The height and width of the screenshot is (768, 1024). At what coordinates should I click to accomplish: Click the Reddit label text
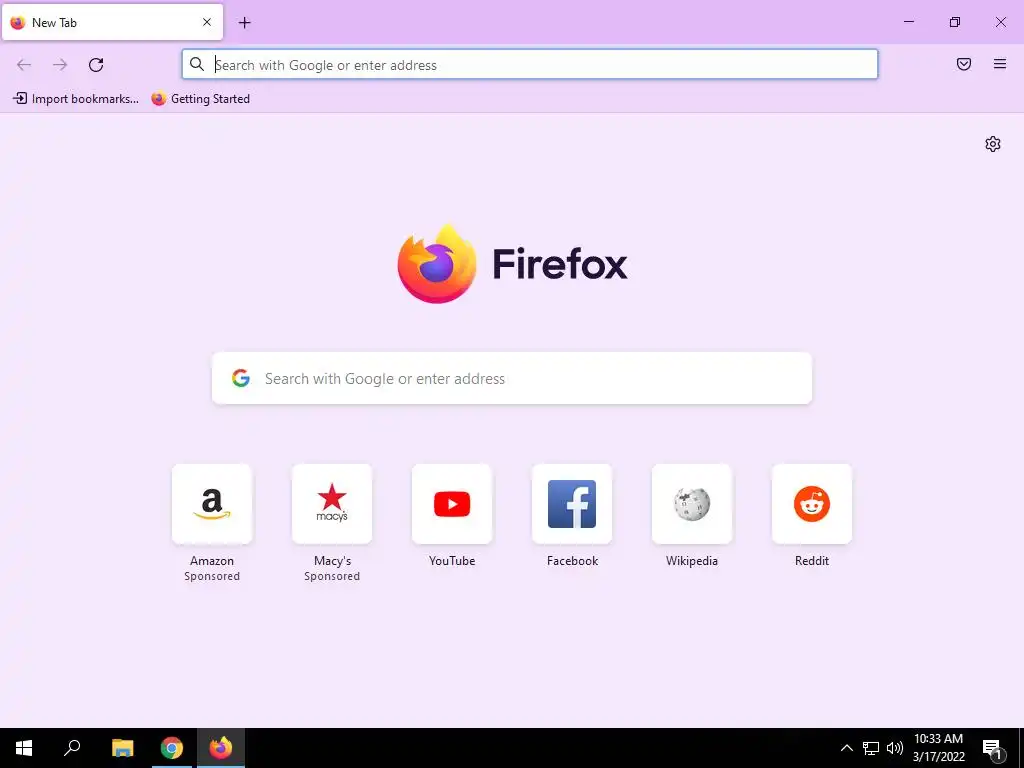(x=812, y=561)
